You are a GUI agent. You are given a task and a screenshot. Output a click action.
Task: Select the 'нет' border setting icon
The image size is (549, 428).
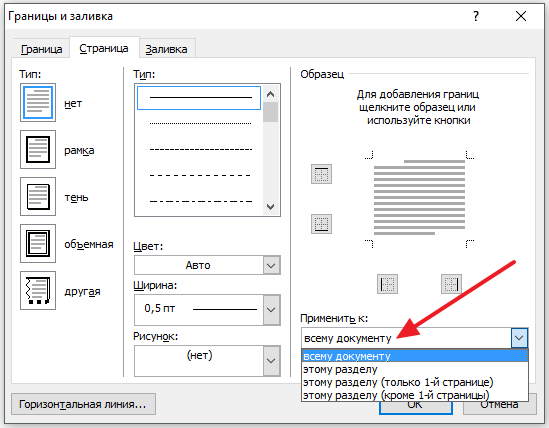coord(38,103)
